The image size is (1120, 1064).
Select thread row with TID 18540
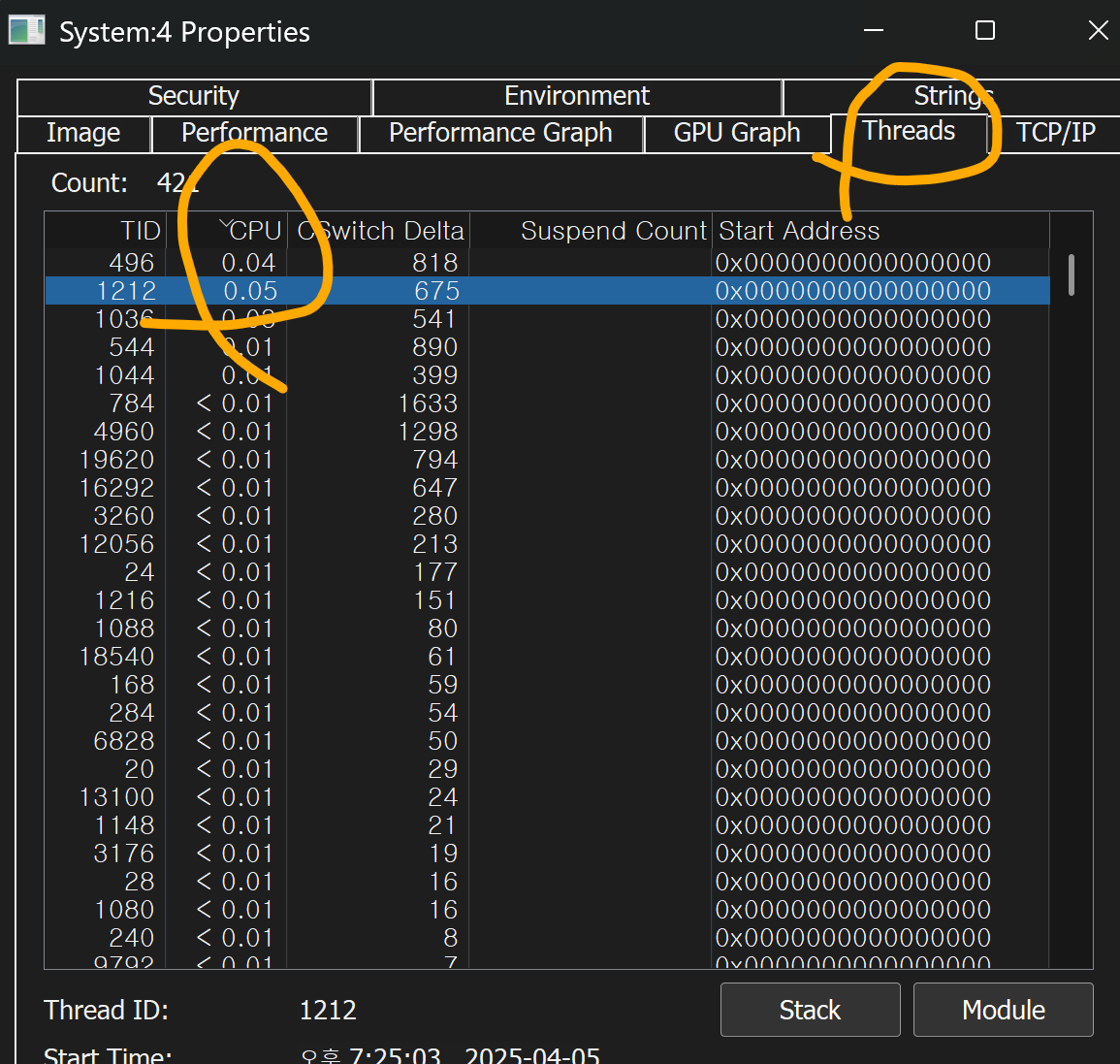(x=547, y=657)
